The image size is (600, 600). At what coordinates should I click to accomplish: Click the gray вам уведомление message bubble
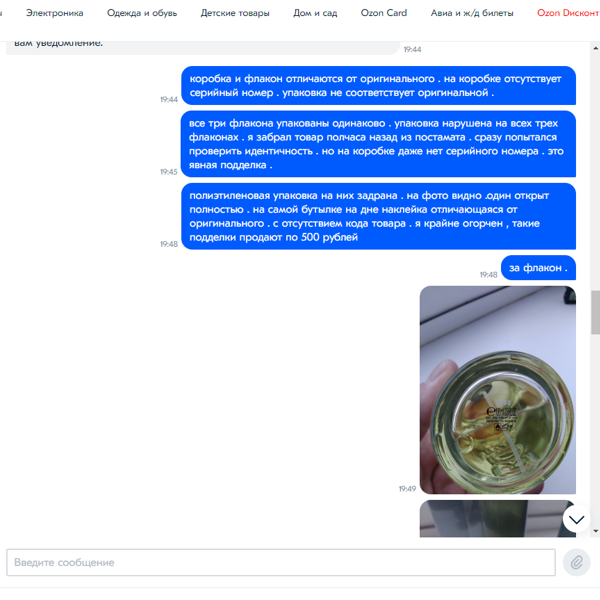[203, 47]
